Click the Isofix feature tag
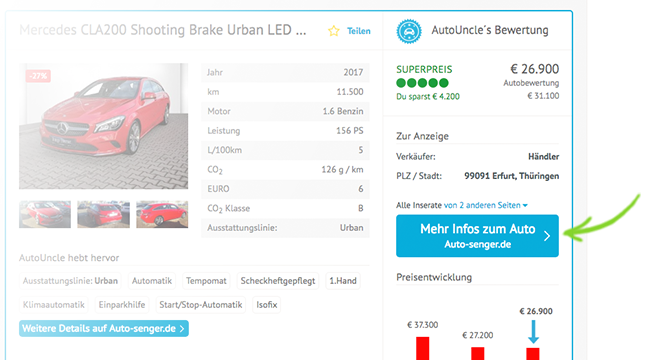Viewport: 645px width, 360px height. 267,305
